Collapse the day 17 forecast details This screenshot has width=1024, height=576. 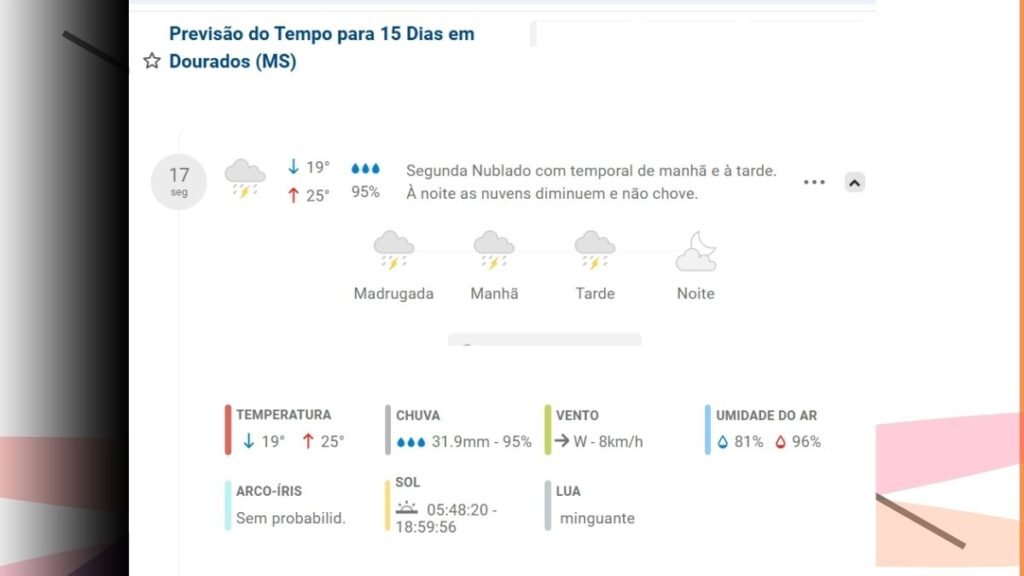pos(854,182)
